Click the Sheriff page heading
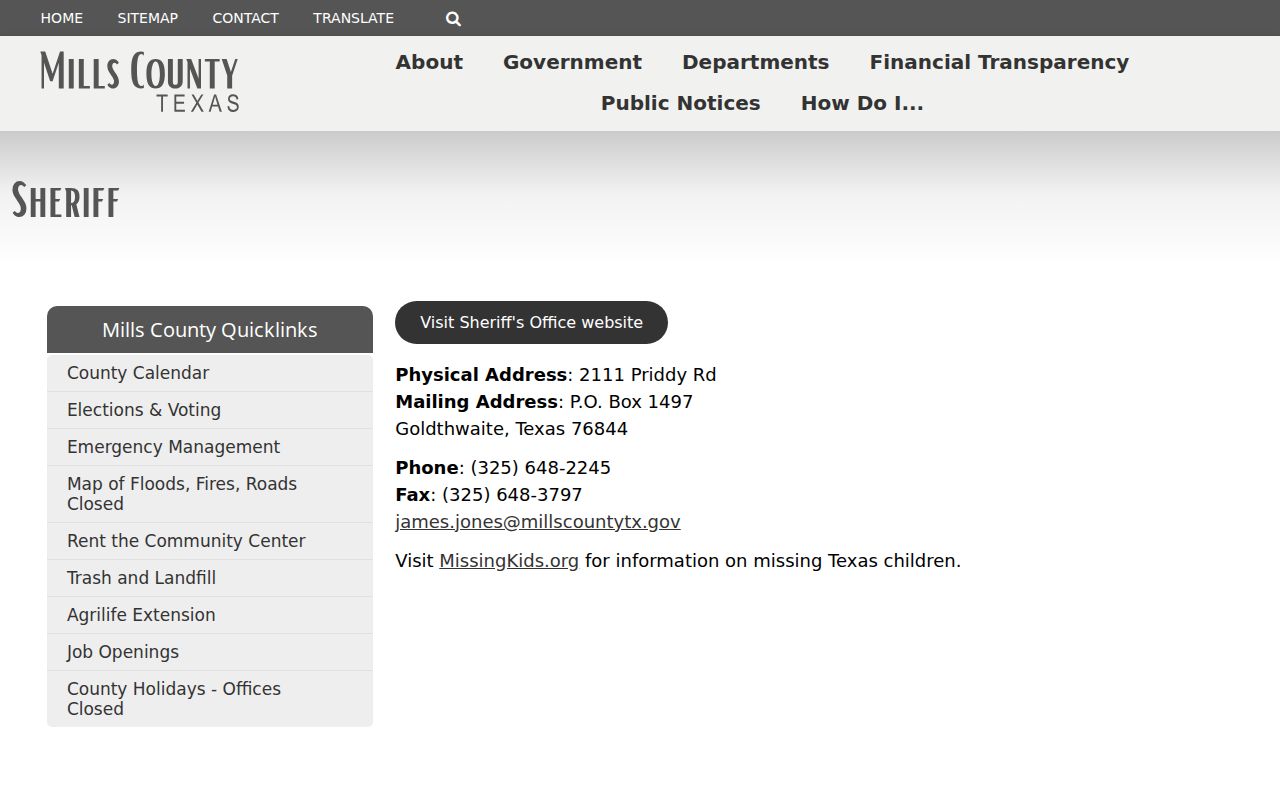This screenshot has width=1280, height=800. tap(65, 200)
